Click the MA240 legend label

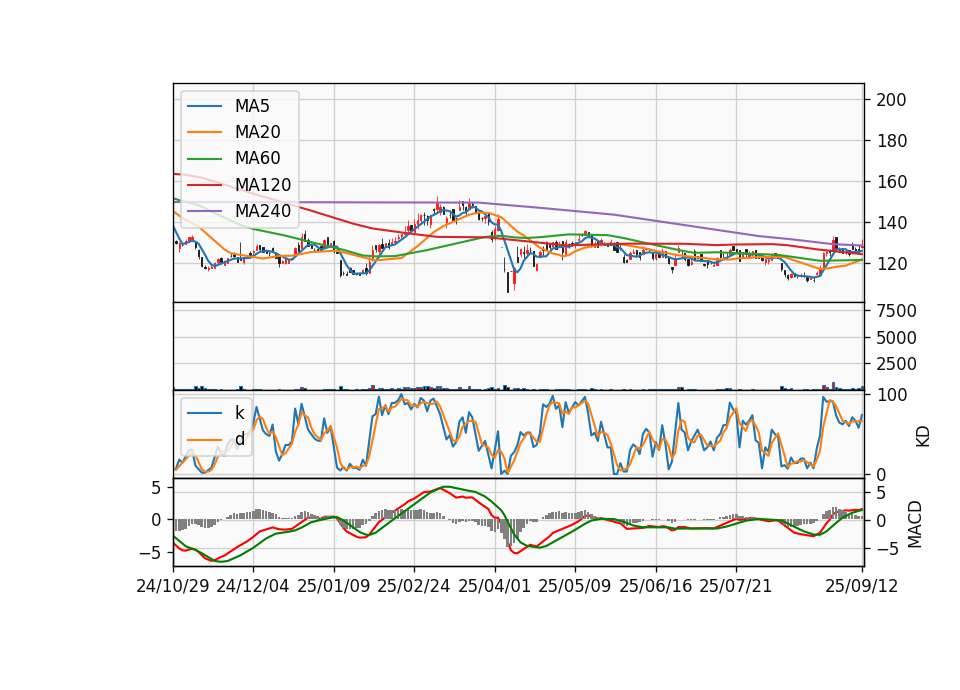[263, 211]
